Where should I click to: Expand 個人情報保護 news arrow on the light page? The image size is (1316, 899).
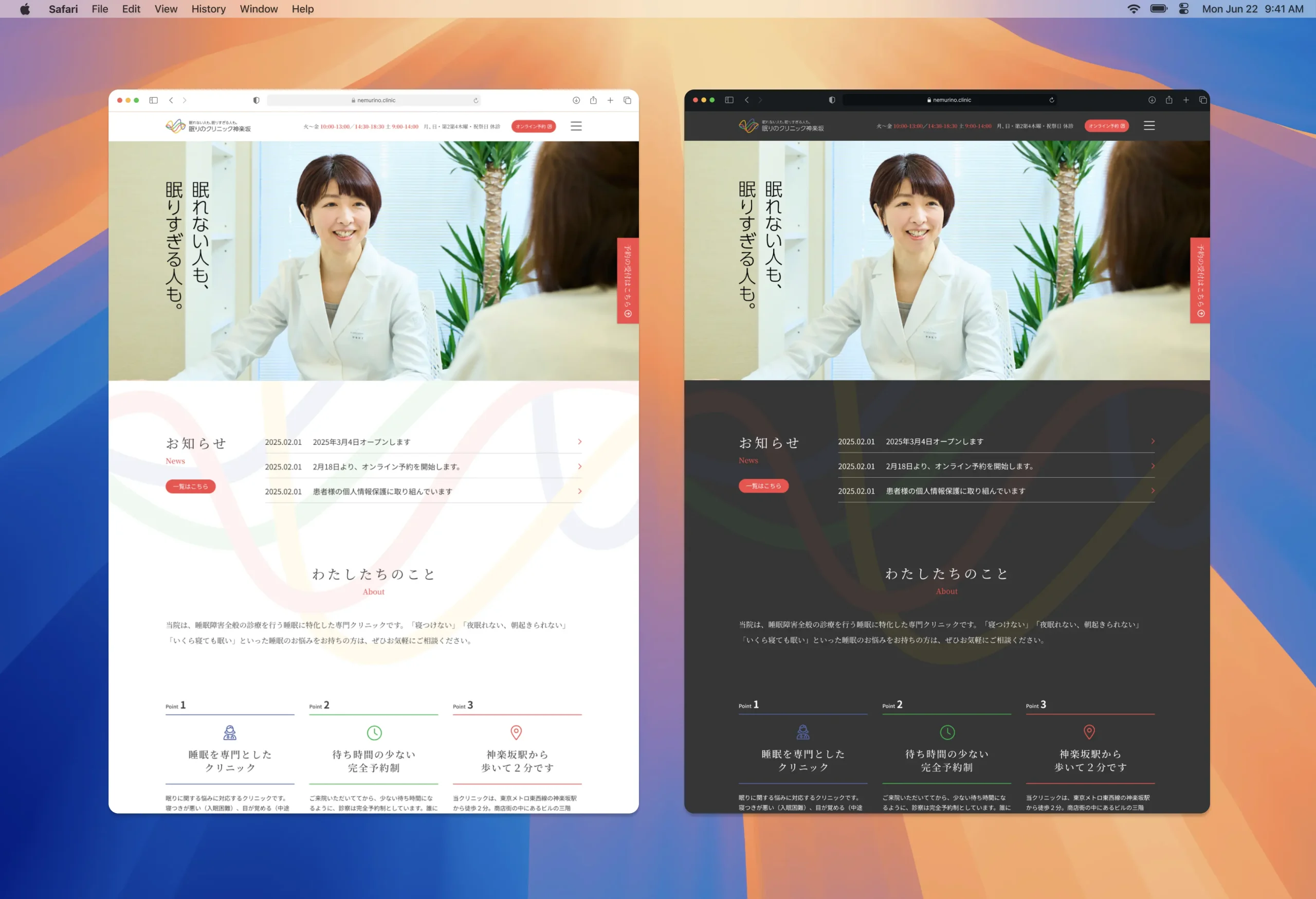[x=579, y=491]
